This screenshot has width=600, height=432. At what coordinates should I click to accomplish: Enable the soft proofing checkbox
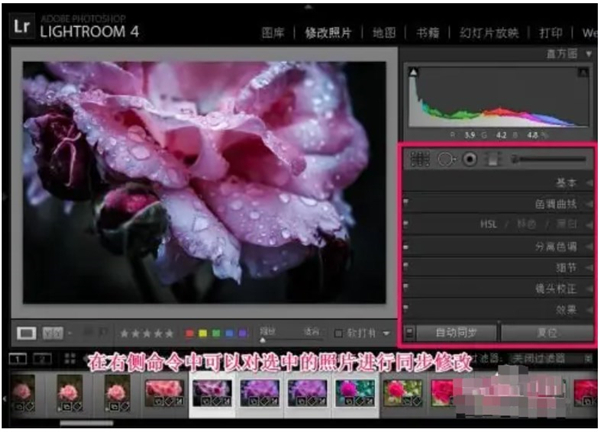339,333
